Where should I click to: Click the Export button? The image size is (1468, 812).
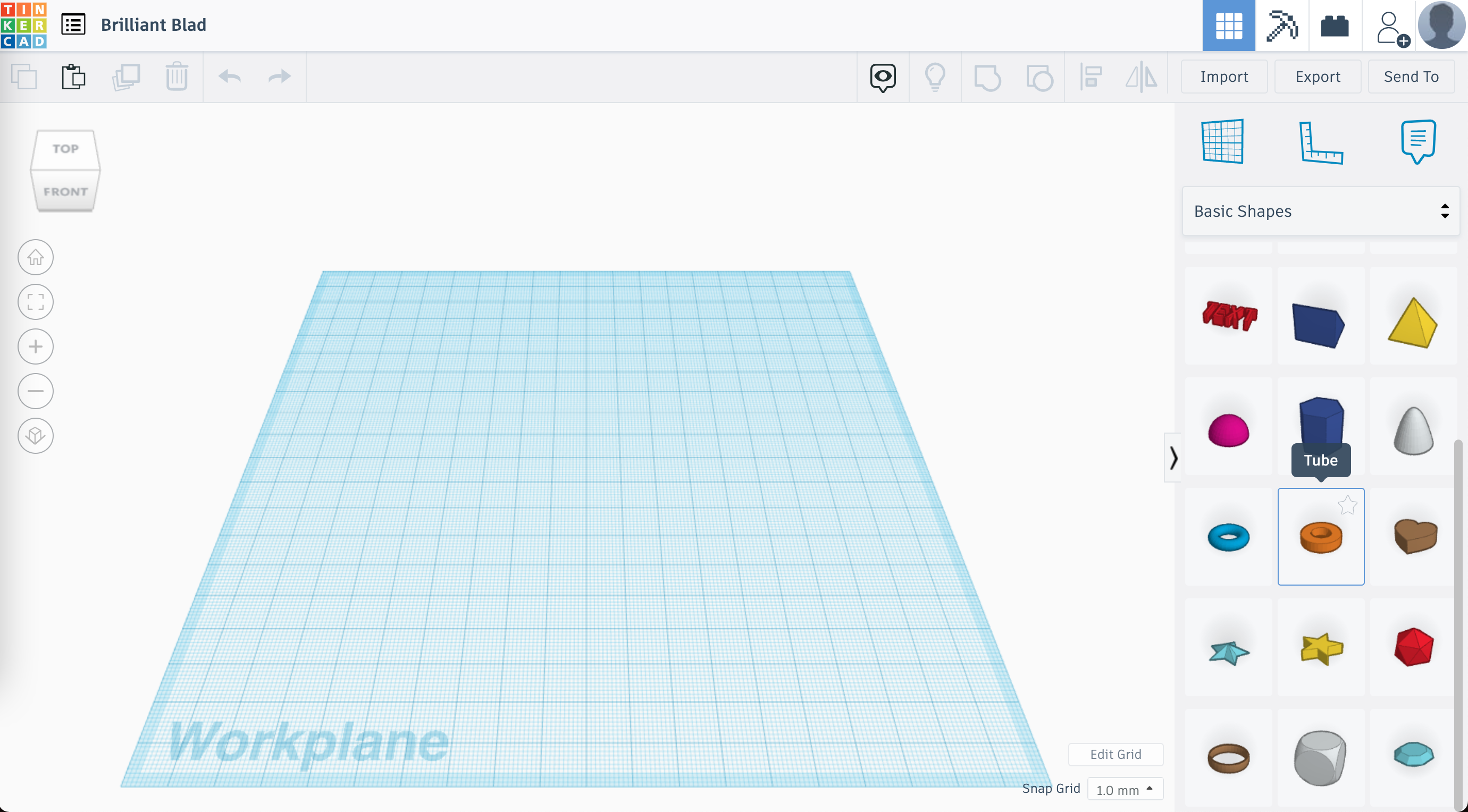click(1317, 77)
